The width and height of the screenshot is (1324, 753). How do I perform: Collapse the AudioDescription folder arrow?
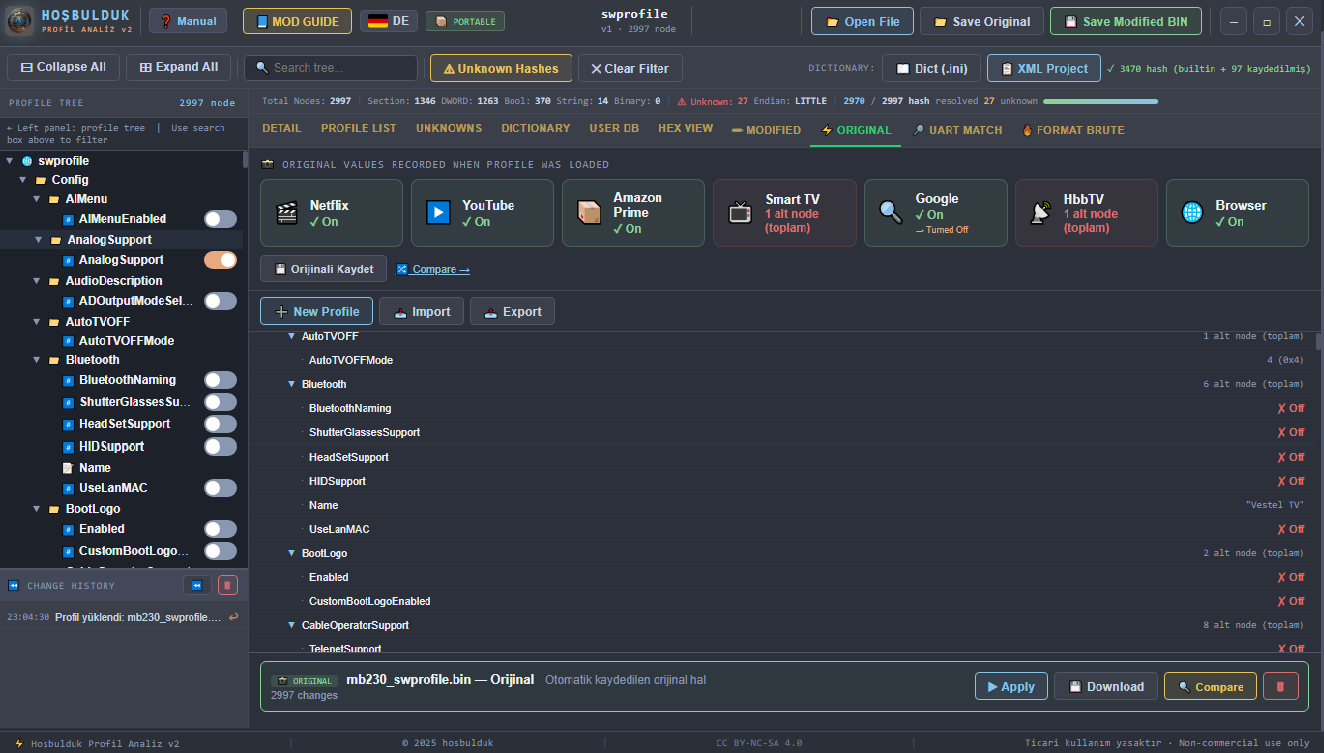tap(38, 281)
